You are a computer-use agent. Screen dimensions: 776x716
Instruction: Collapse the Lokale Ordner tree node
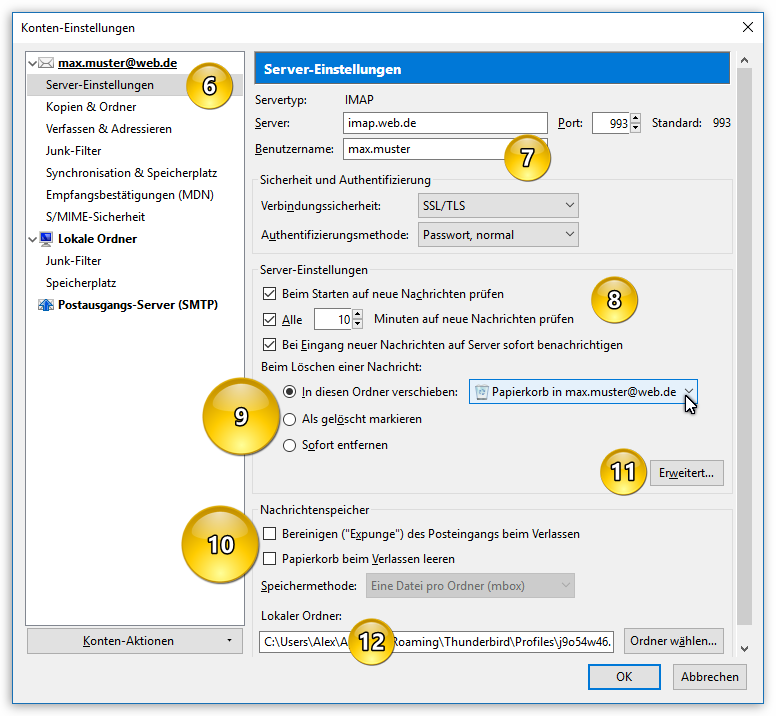pyautogui.click(x=33, y=239)
